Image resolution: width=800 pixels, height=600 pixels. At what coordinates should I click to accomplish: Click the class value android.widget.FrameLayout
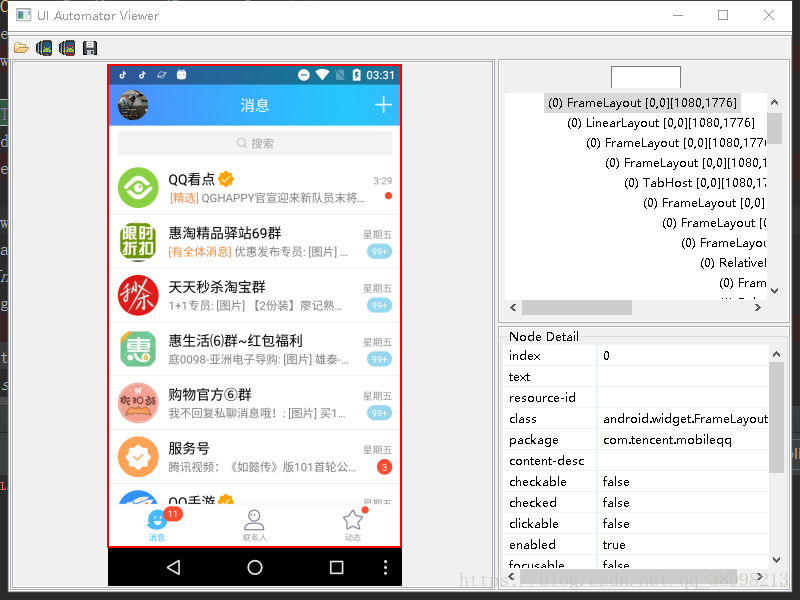pos(685,419)
